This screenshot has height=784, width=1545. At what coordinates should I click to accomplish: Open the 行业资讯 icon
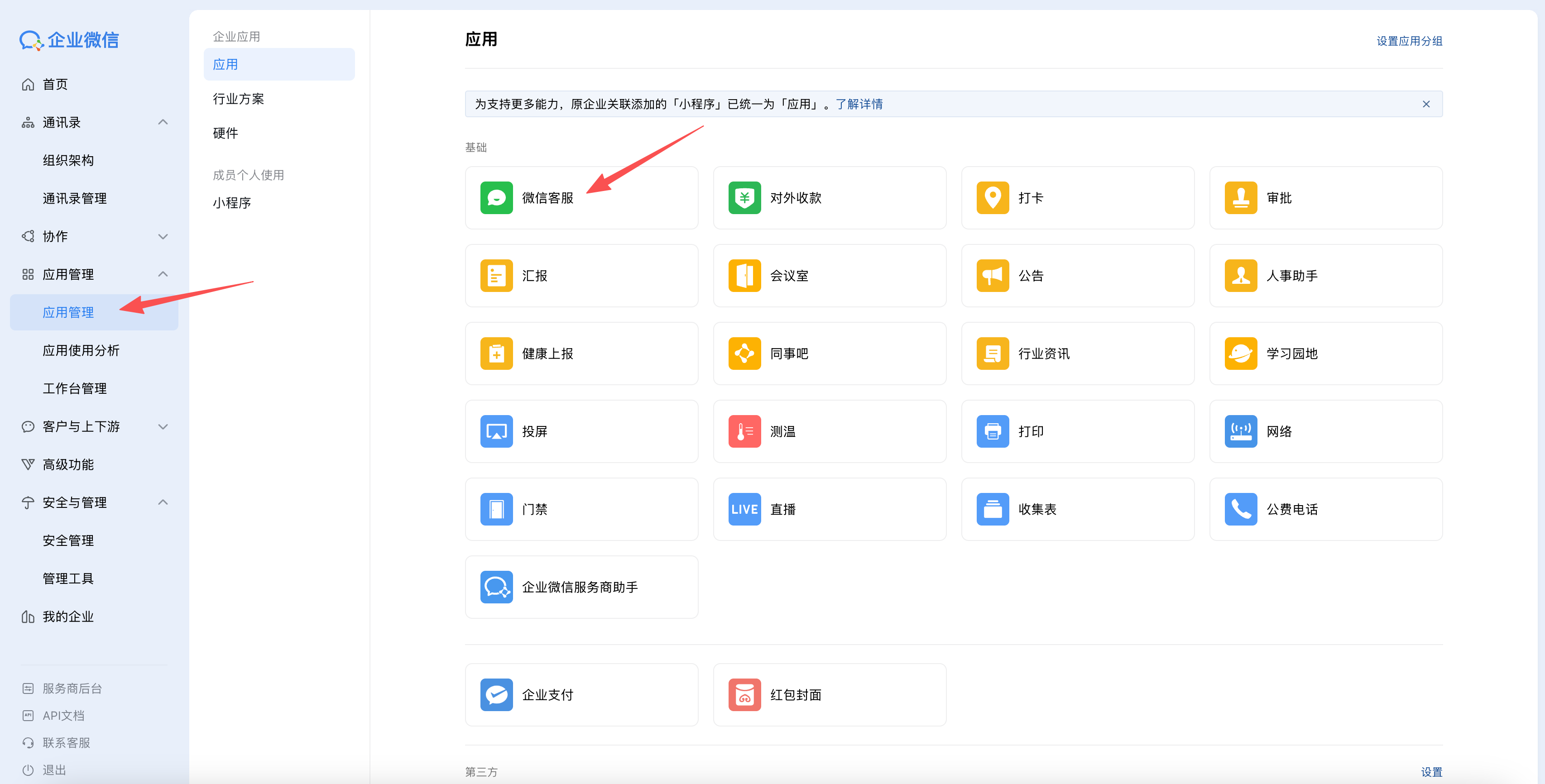click(x=993, y=354)
